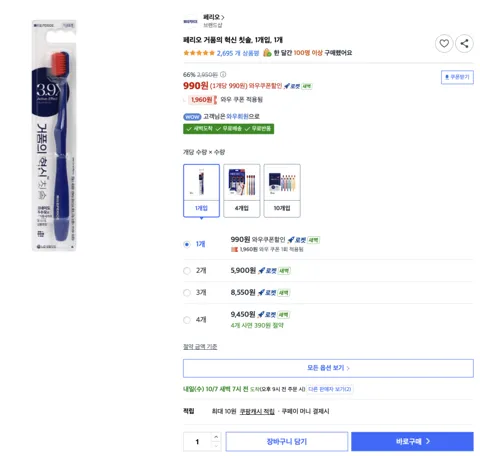
Task: Click the WOW membership badge
Action: click(x=192, y=117)
